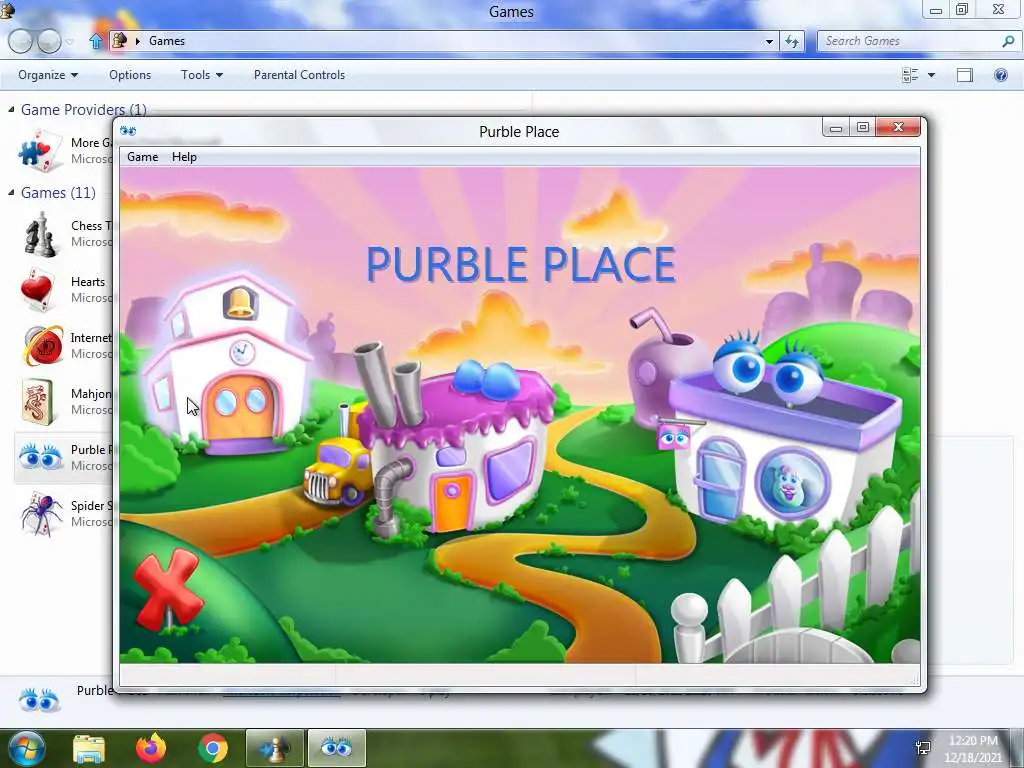
Task: Click the Game Providers (1) heading
Action: [84, 110]
